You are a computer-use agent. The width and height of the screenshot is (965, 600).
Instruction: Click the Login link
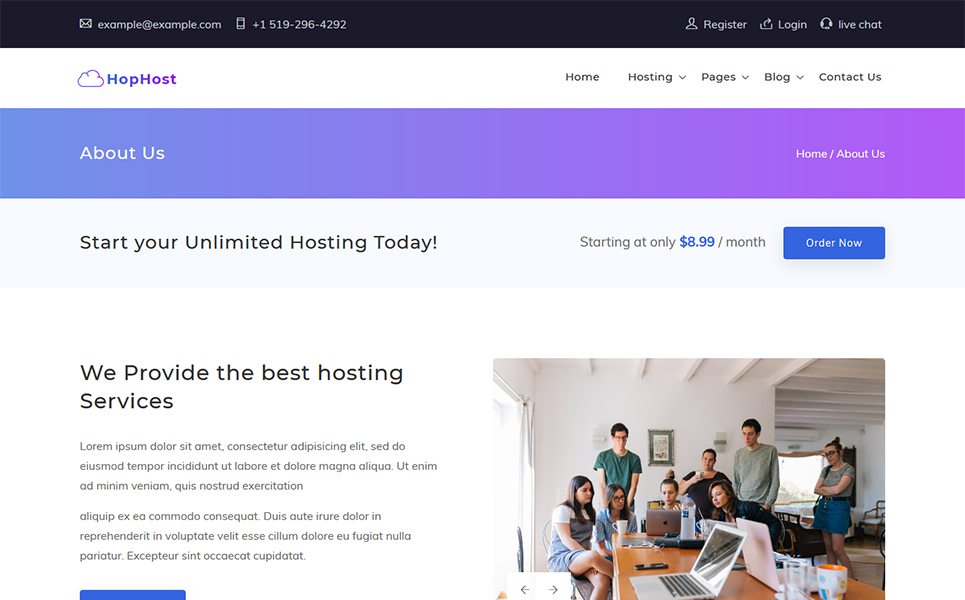coord(792,25)
